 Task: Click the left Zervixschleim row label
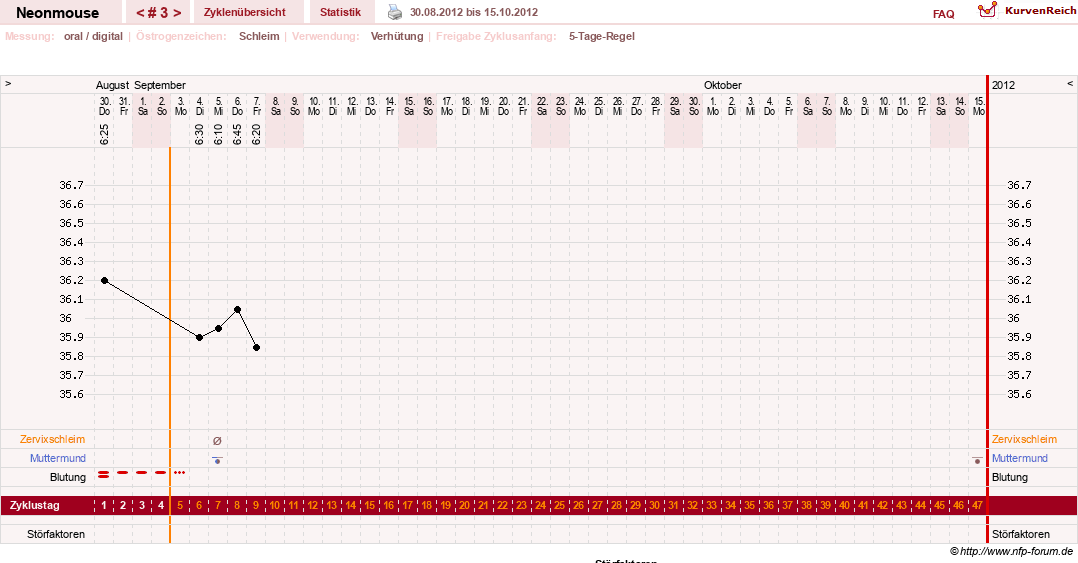pyautogui.click(x=52, y=439)
